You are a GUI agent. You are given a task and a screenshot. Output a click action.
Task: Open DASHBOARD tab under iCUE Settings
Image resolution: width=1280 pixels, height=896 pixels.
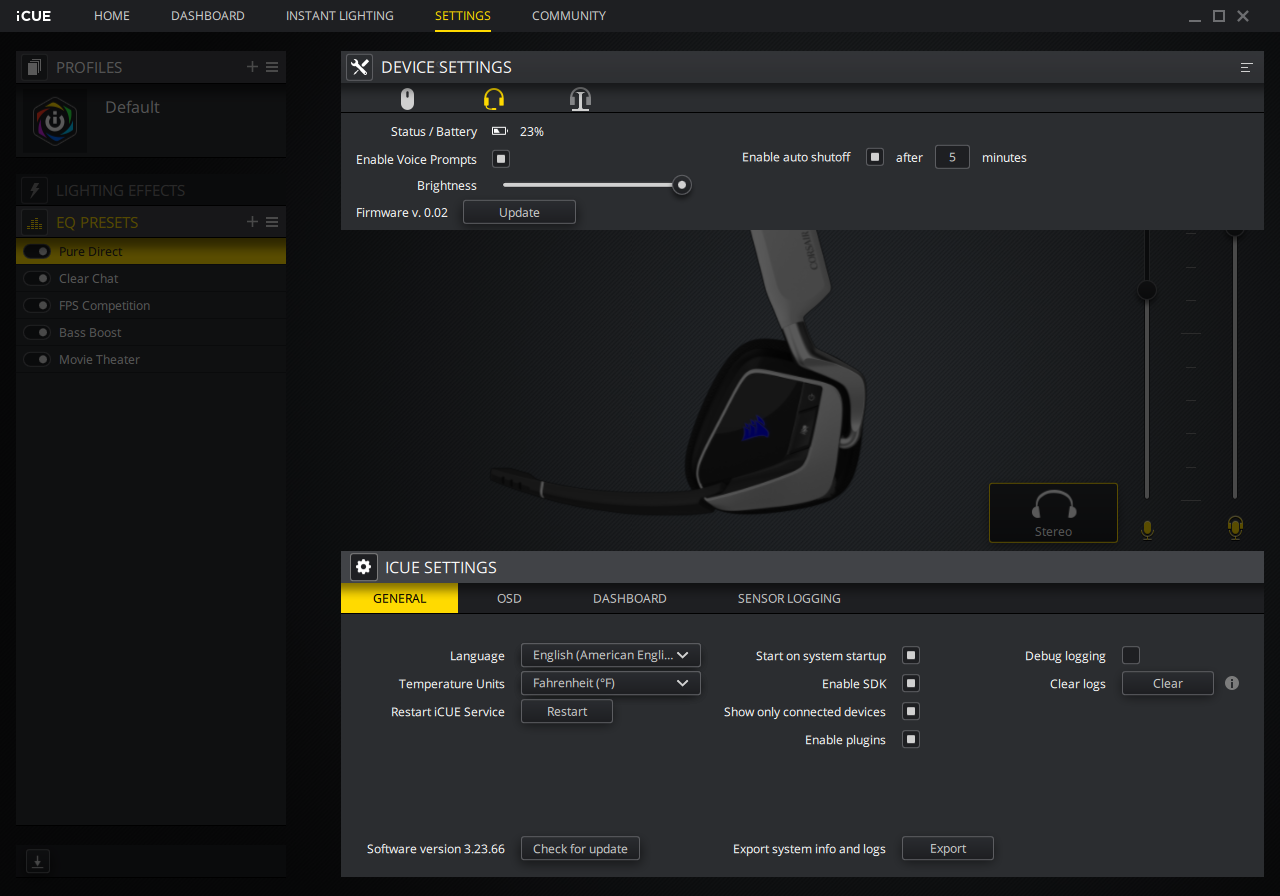[x=630, y=598]
